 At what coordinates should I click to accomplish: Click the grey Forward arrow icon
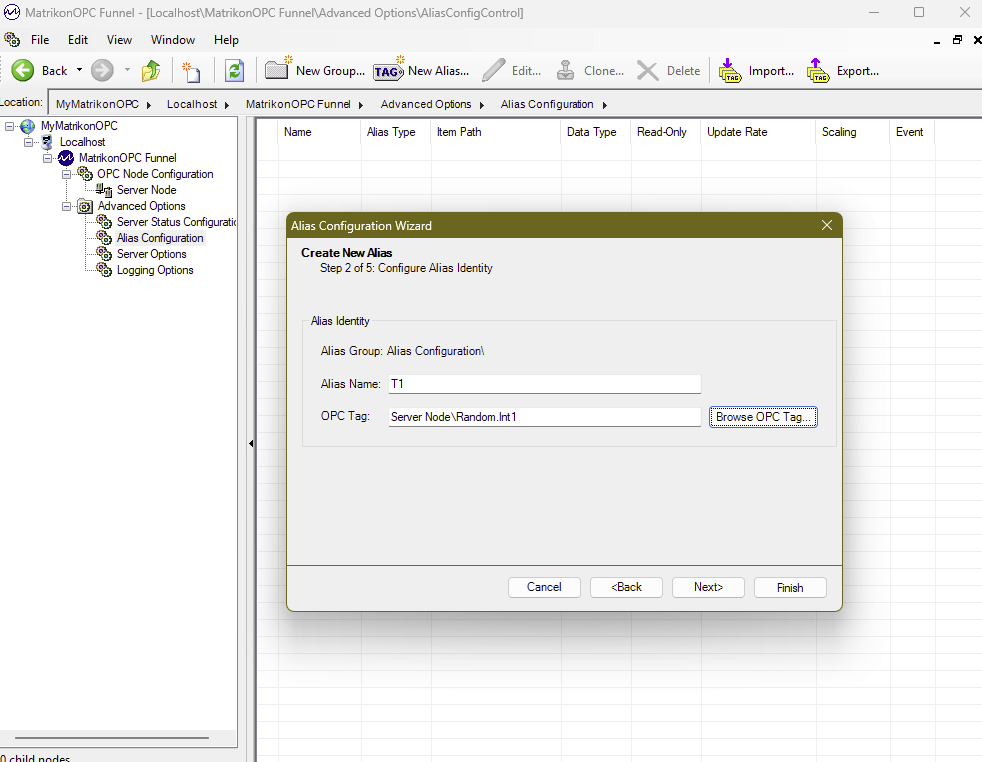(x=102, y=70)
